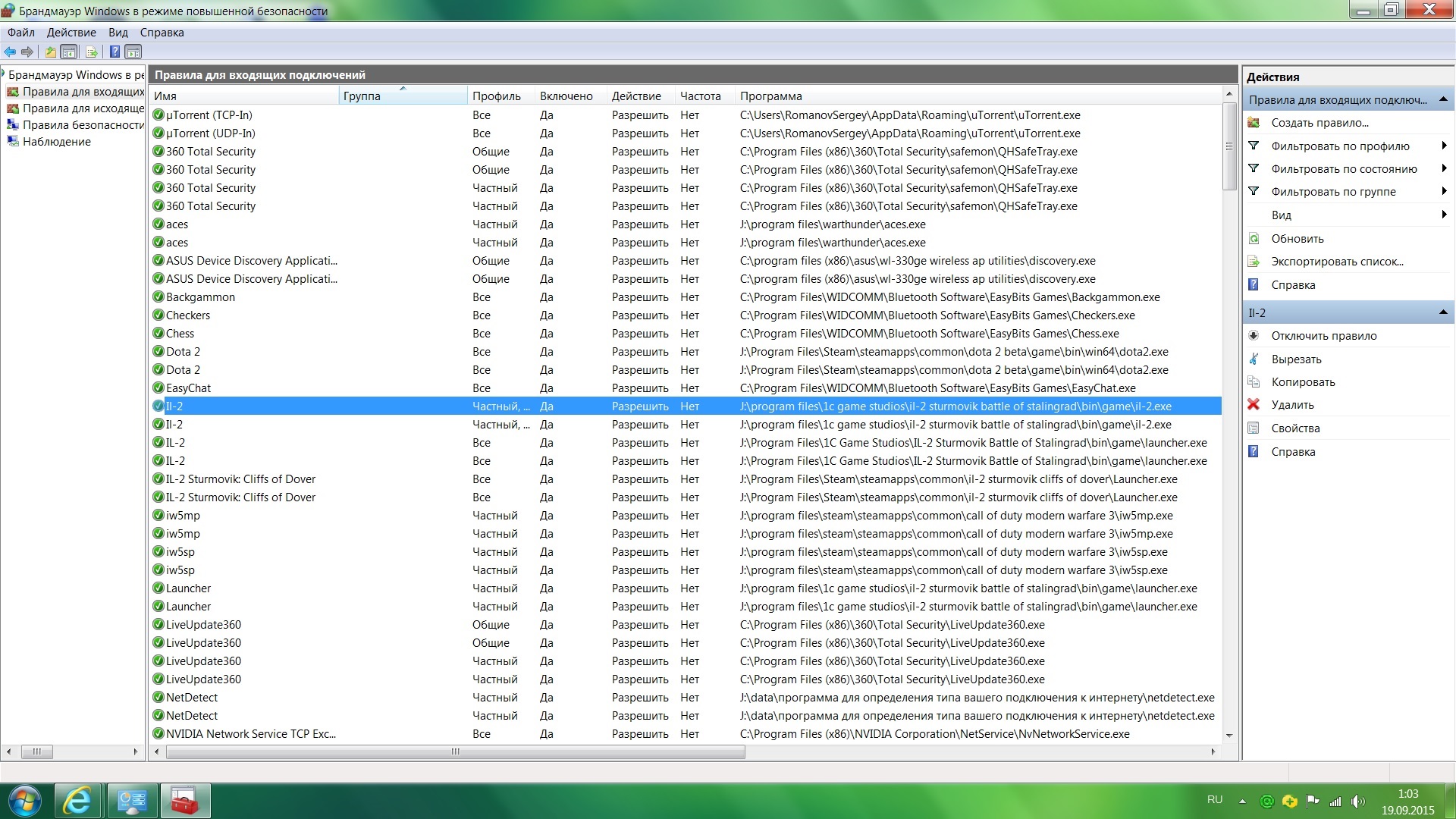Collapse the inbound rules actions section
Image resolution: width=1456 pixels, height=819 pixels.
pyautogui.click(x=1443, y=99)
